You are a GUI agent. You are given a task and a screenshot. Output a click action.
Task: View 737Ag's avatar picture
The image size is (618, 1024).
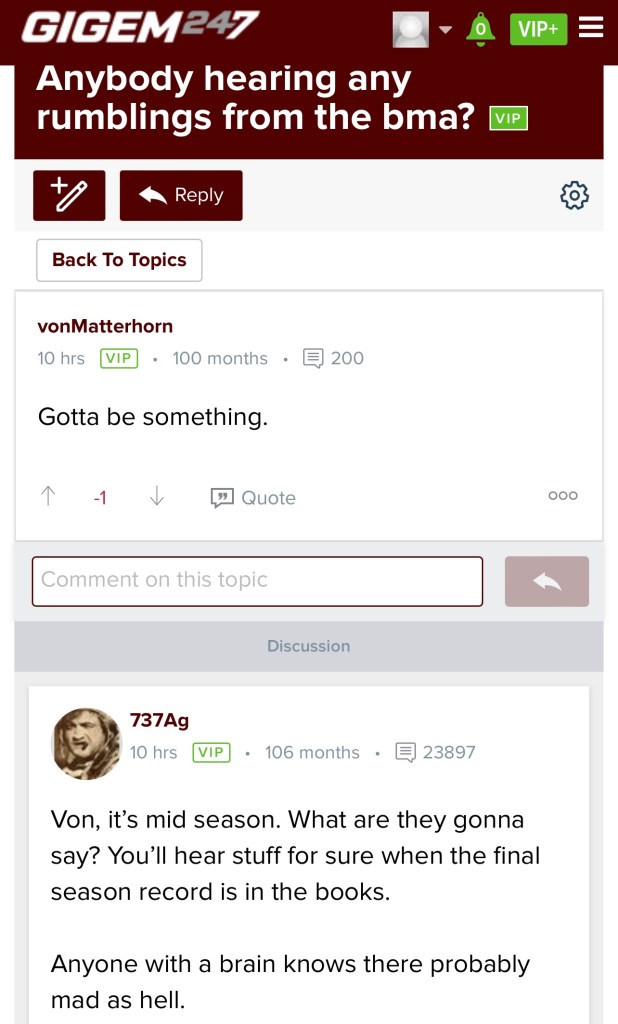(x=85, y=743)
